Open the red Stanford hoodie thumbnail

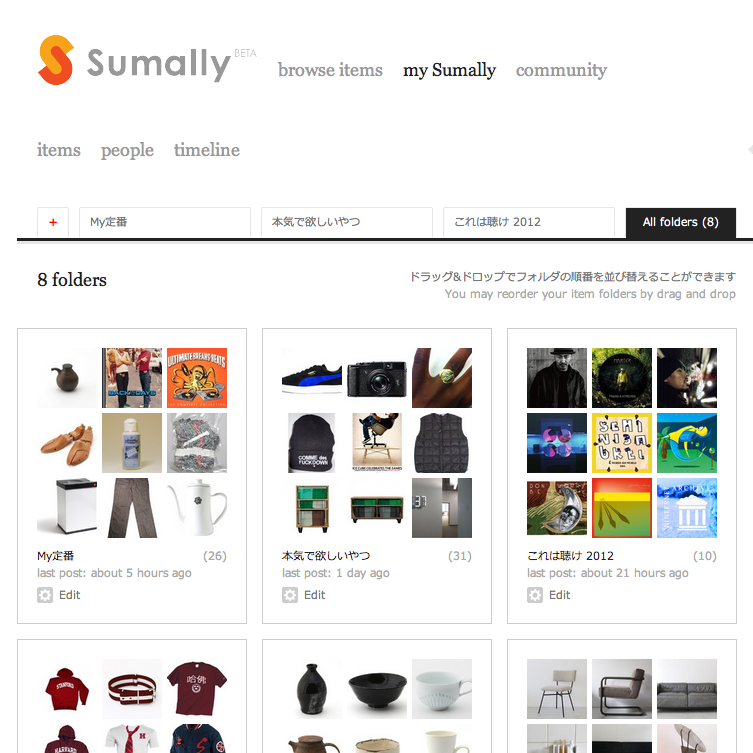point(67,689)
